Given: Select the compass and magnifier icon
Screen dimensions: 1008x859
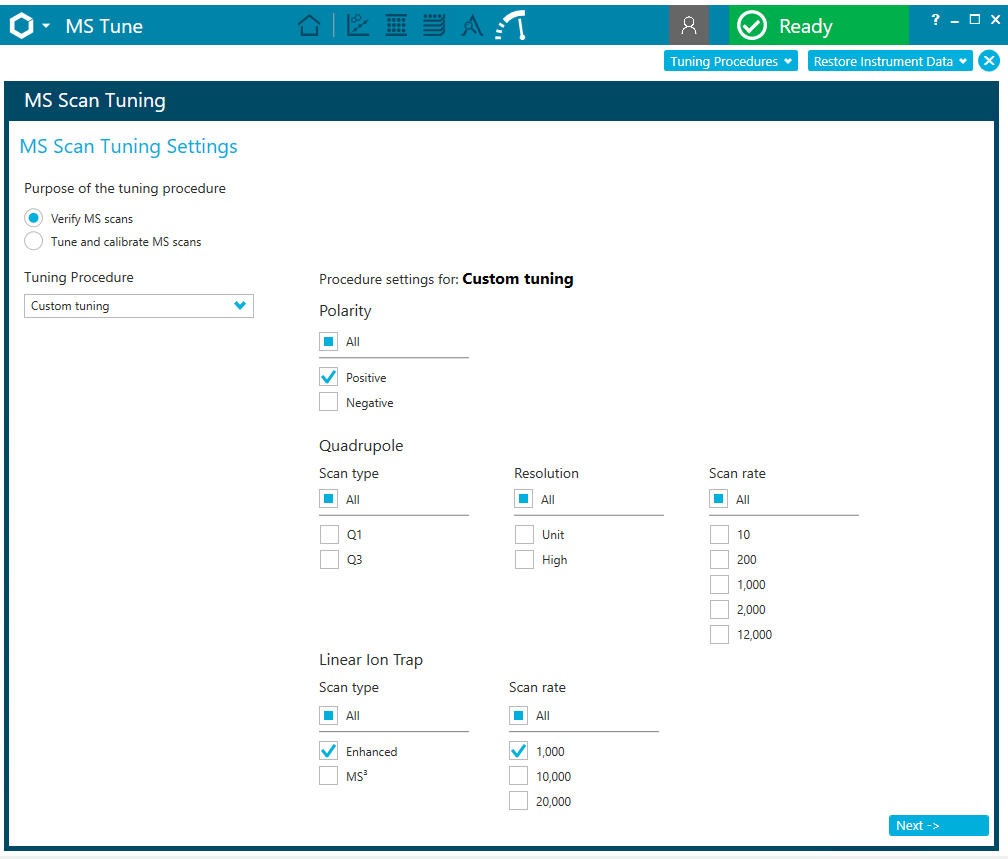Looking at the screenshot, I should 471,27.
